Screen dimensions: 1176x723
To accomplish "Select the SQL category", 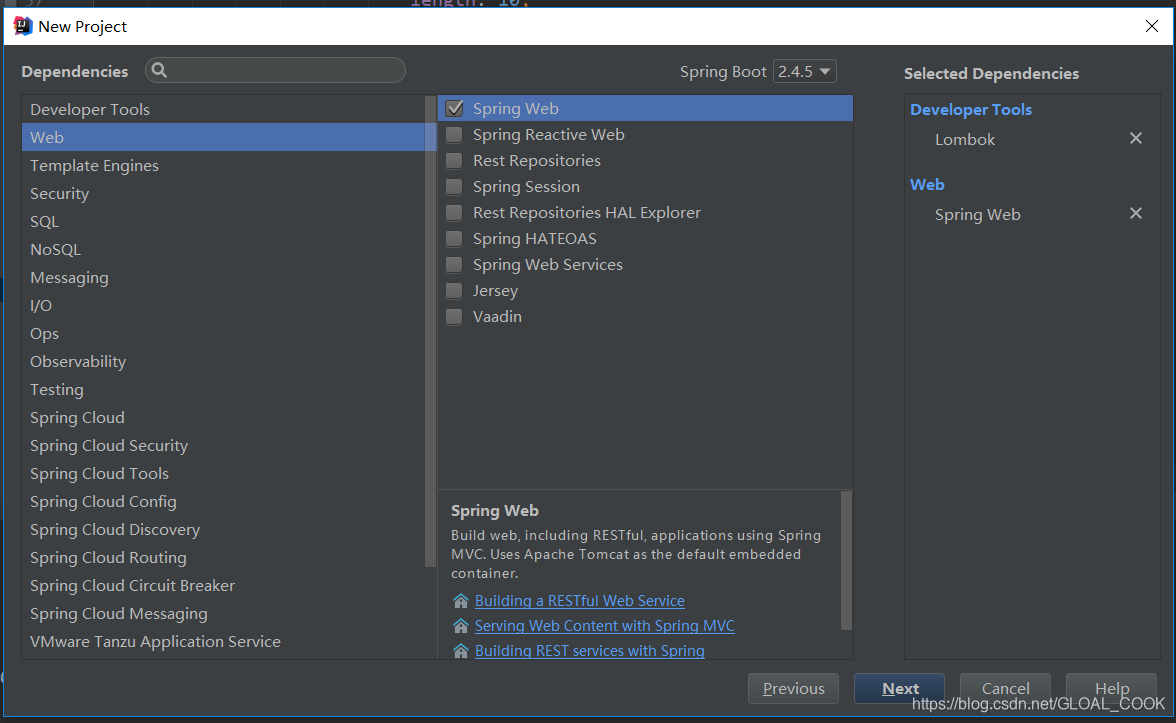I will (x=224, y=221).
